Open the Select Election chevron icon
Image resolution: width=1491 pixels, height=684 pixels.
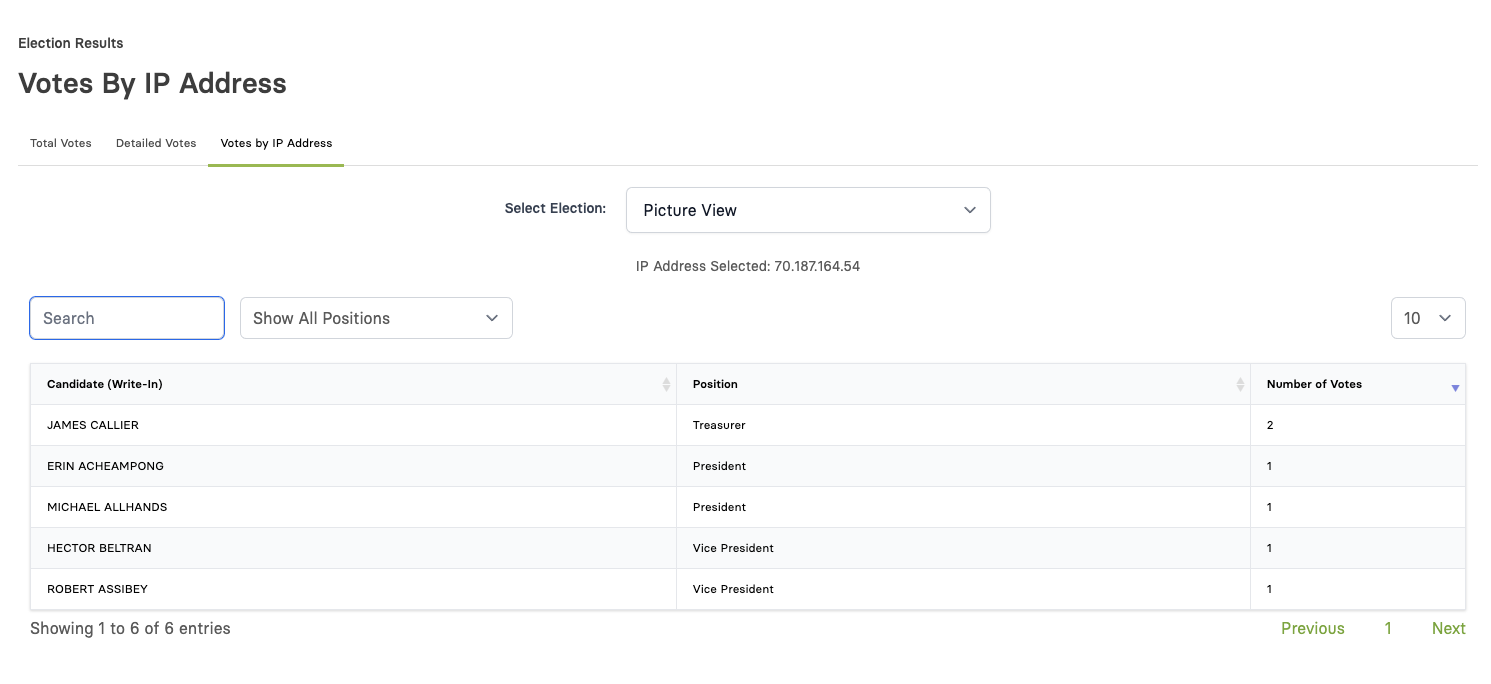point(969,210)
